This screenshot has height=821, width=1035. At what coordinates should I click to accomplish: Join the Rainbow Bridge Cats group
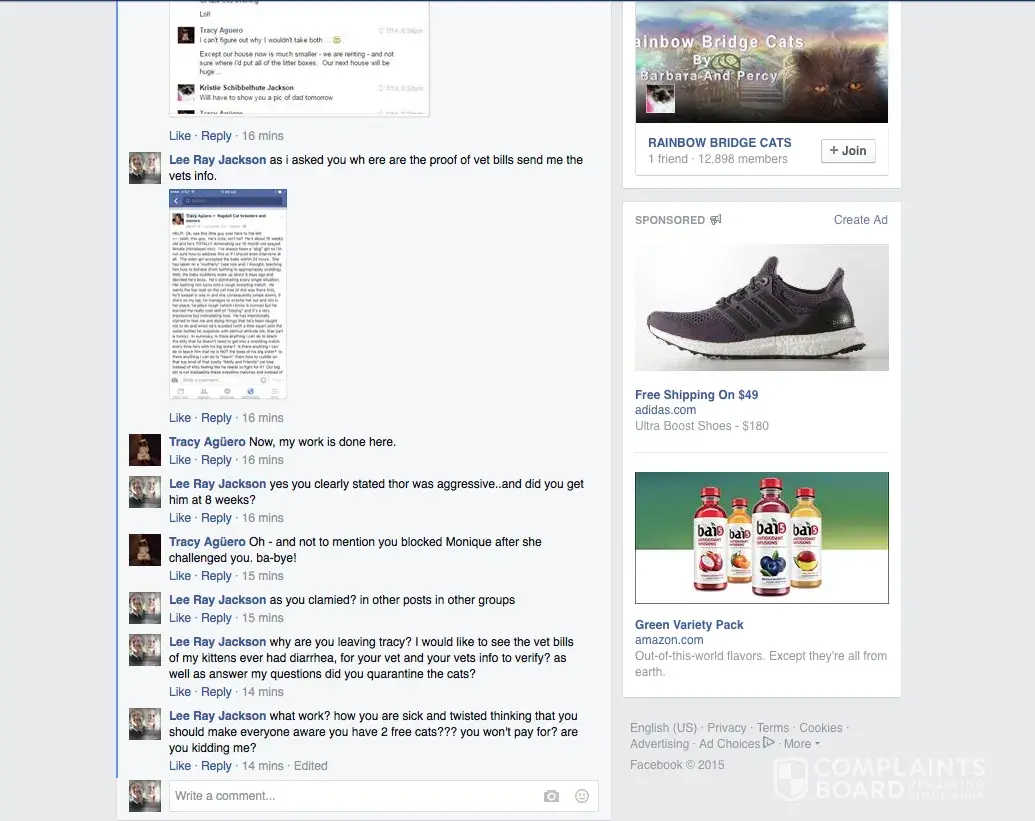(x=848, y=150)
